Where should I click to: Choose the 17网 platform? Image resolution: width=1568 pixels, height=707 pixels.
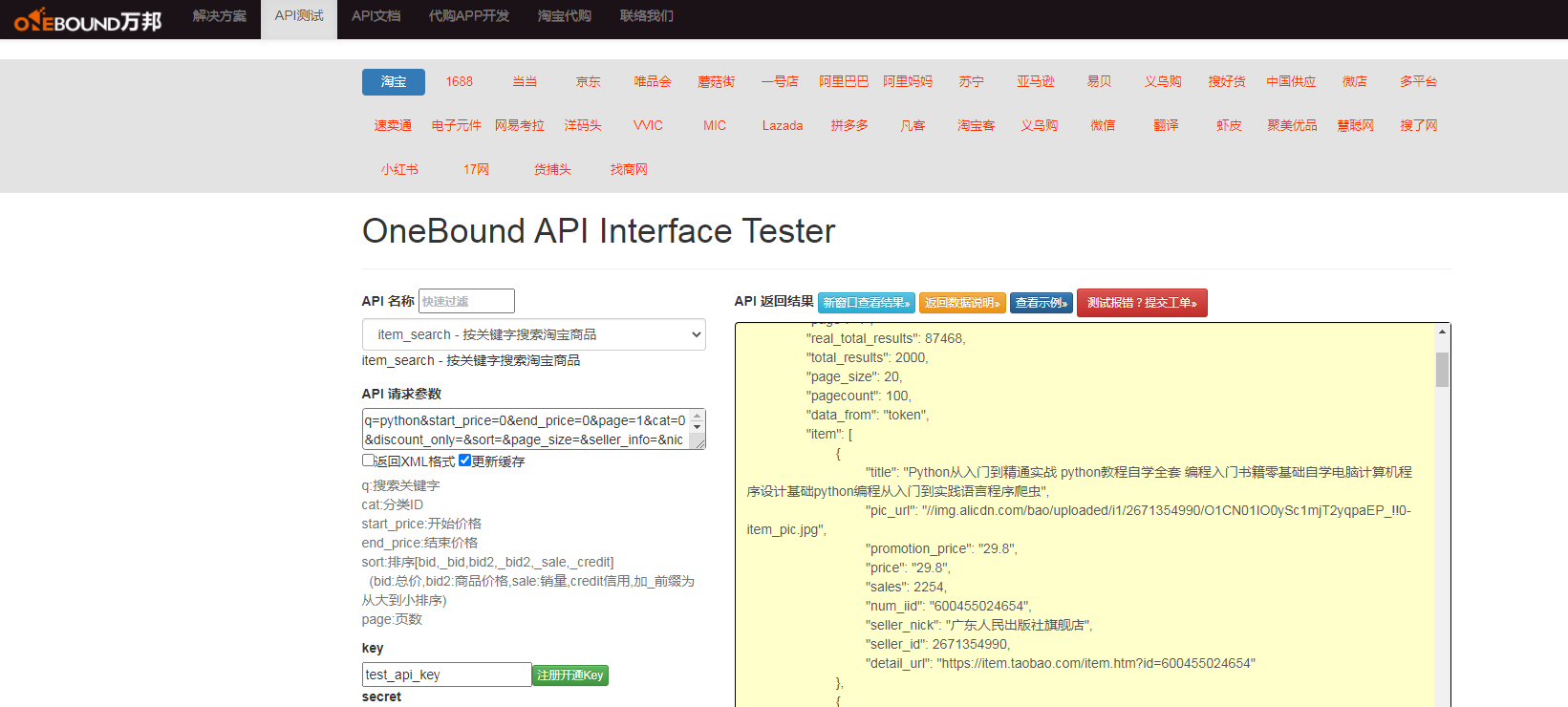477,170
